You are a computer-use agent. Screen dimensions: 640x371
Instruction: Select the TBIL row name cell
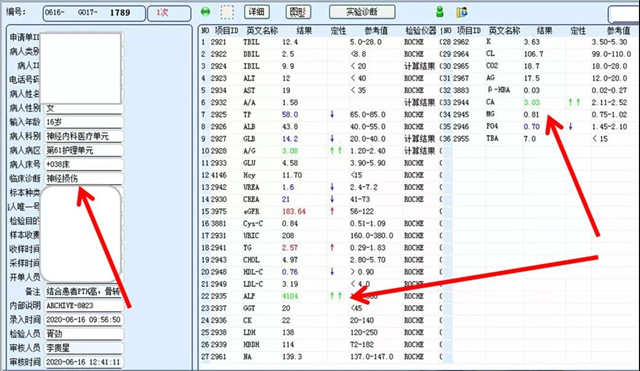pyautogui.click(x=250, y=42)
